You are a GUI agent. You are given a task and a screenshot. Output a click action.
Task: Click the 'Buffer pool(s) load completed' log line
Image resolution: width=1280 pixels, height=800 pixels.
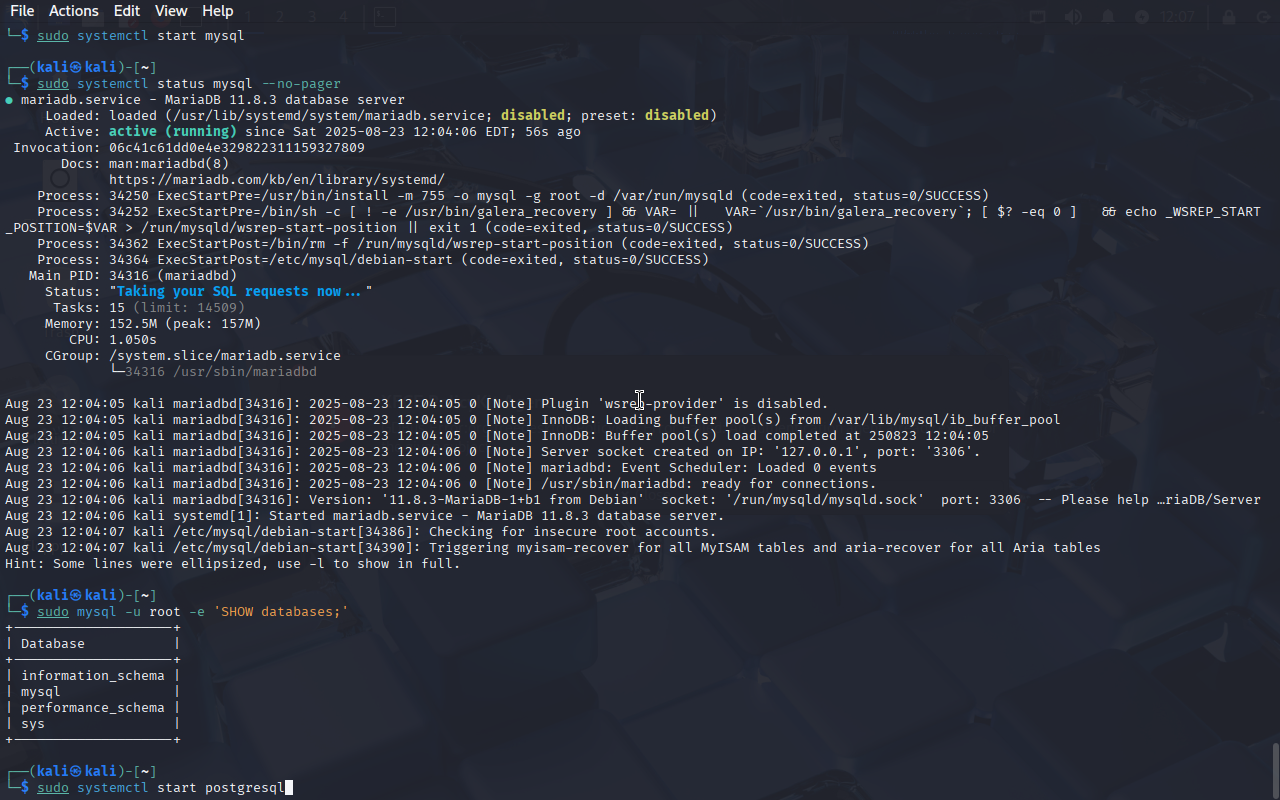(x=497, y=436)
